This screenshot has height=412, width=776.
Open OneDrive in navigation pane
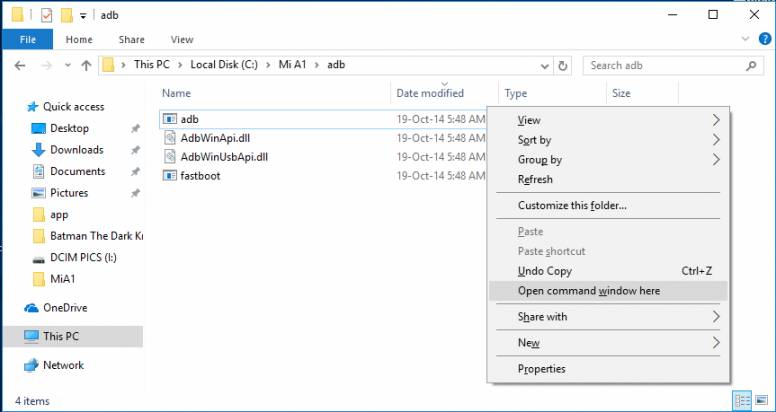coord(64,308)
